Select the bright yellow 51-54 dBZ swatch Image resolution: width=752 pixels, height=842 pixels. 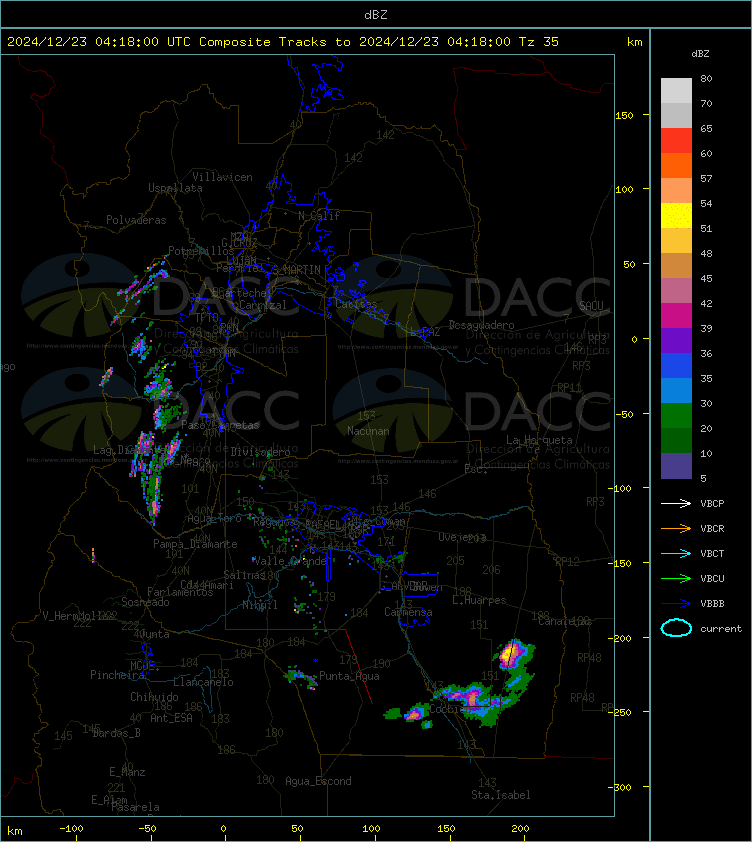(x=676, y=215)
